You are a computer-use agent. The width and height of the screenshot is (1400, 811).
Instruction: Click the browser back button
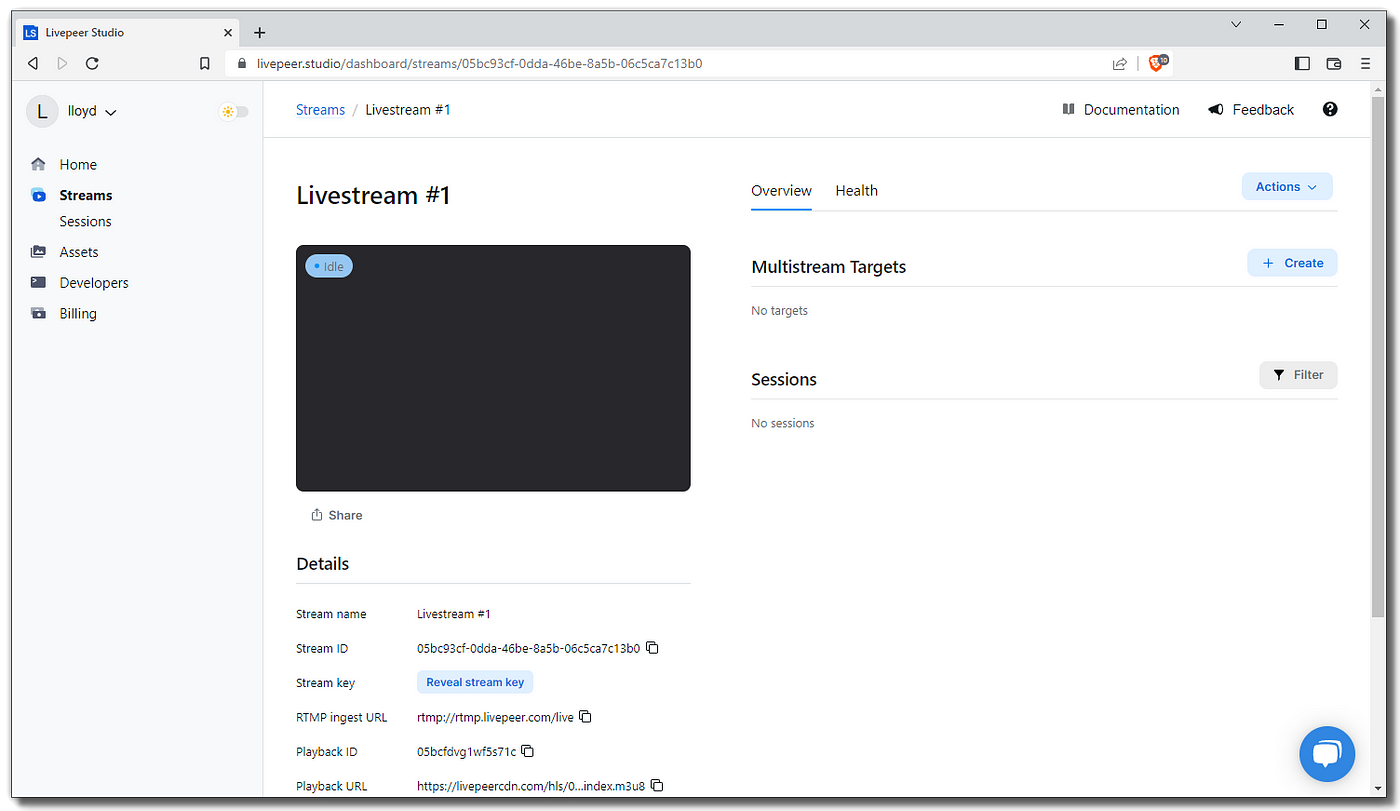[33, 63]
